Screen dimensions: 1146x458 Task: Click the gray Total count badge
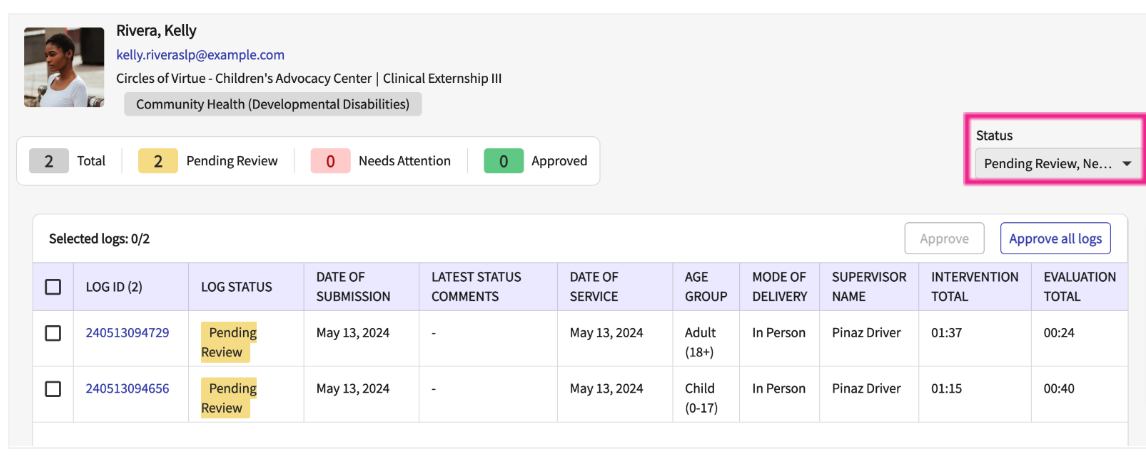click(x=49, y=161)
